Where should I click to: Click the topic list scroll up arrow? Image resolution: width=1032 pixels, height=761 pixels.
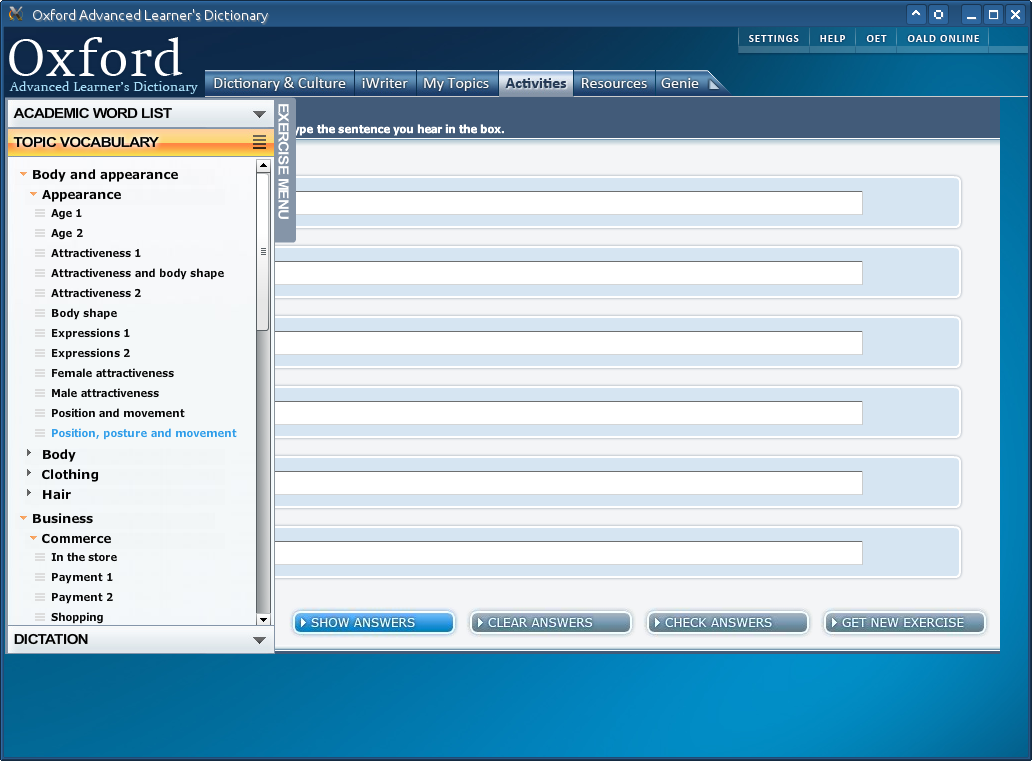point(263,166)
